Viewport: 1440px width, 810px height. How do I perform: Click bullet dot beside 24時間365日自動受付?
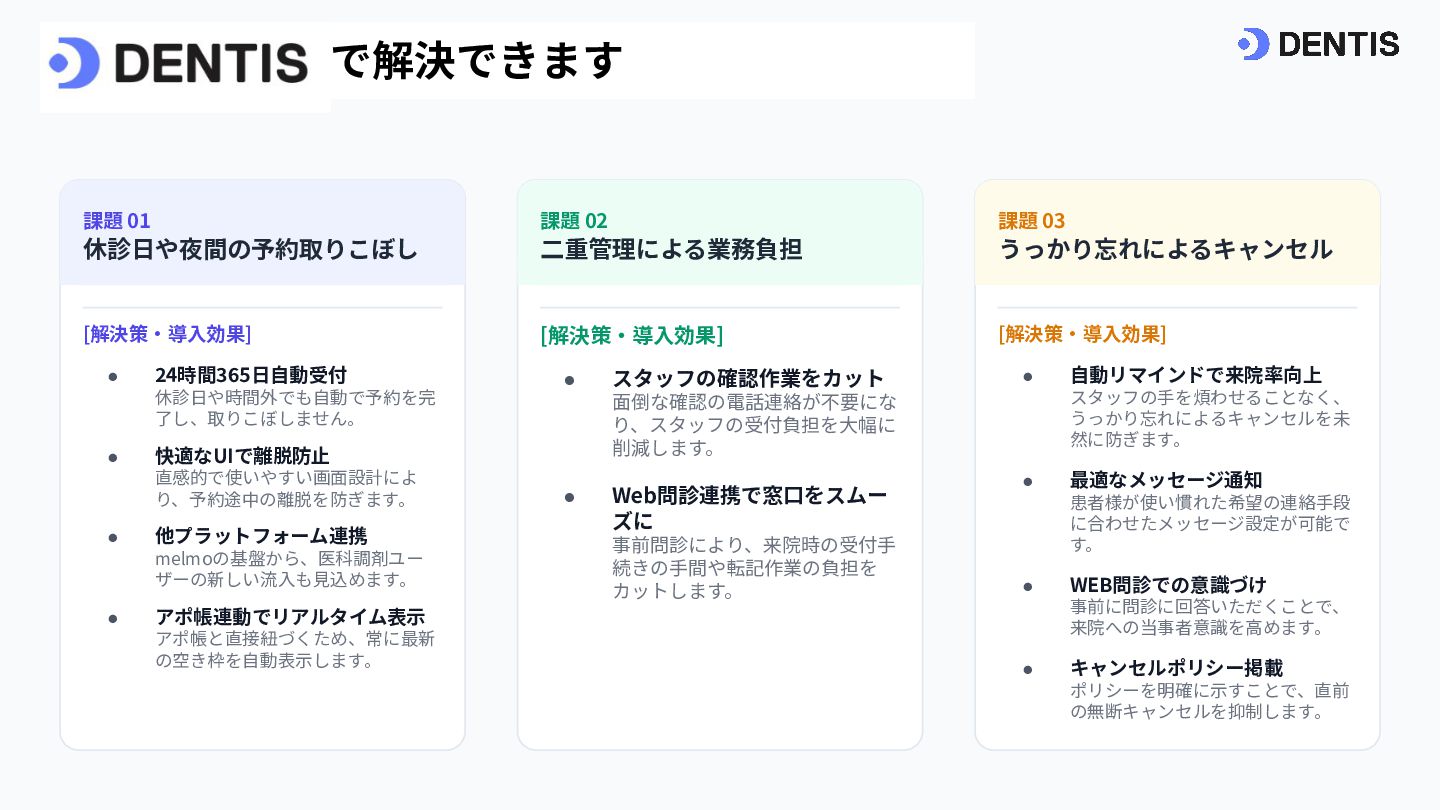tap(113, 376)
